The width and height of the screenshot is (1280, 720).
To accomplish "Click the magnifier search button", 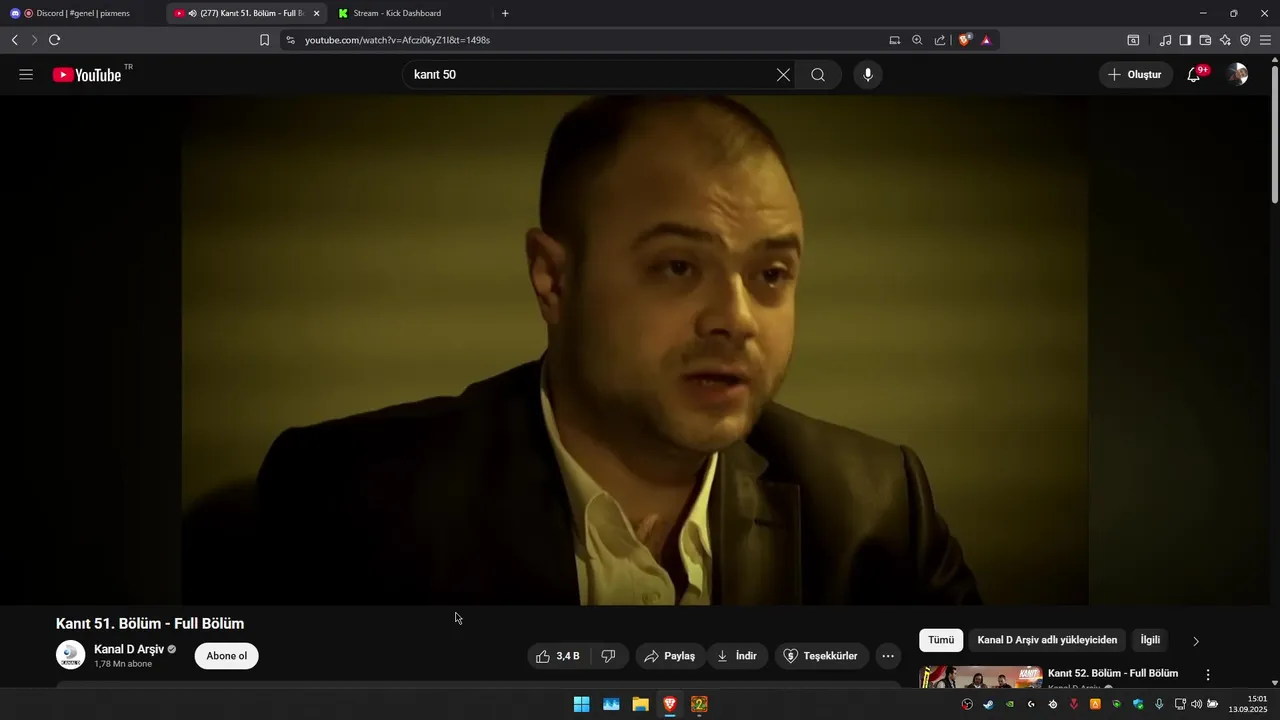I will [x=818, y=75].
